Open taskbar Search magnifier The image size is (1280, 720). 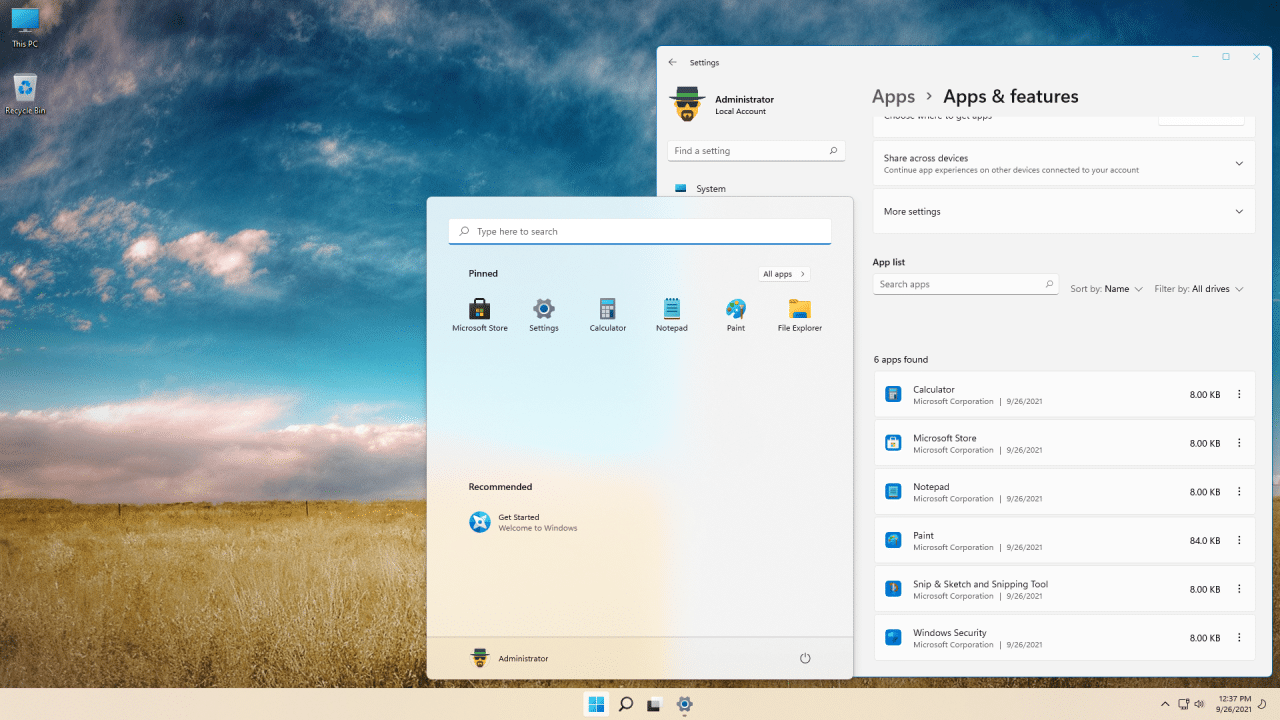click(625, 704)
